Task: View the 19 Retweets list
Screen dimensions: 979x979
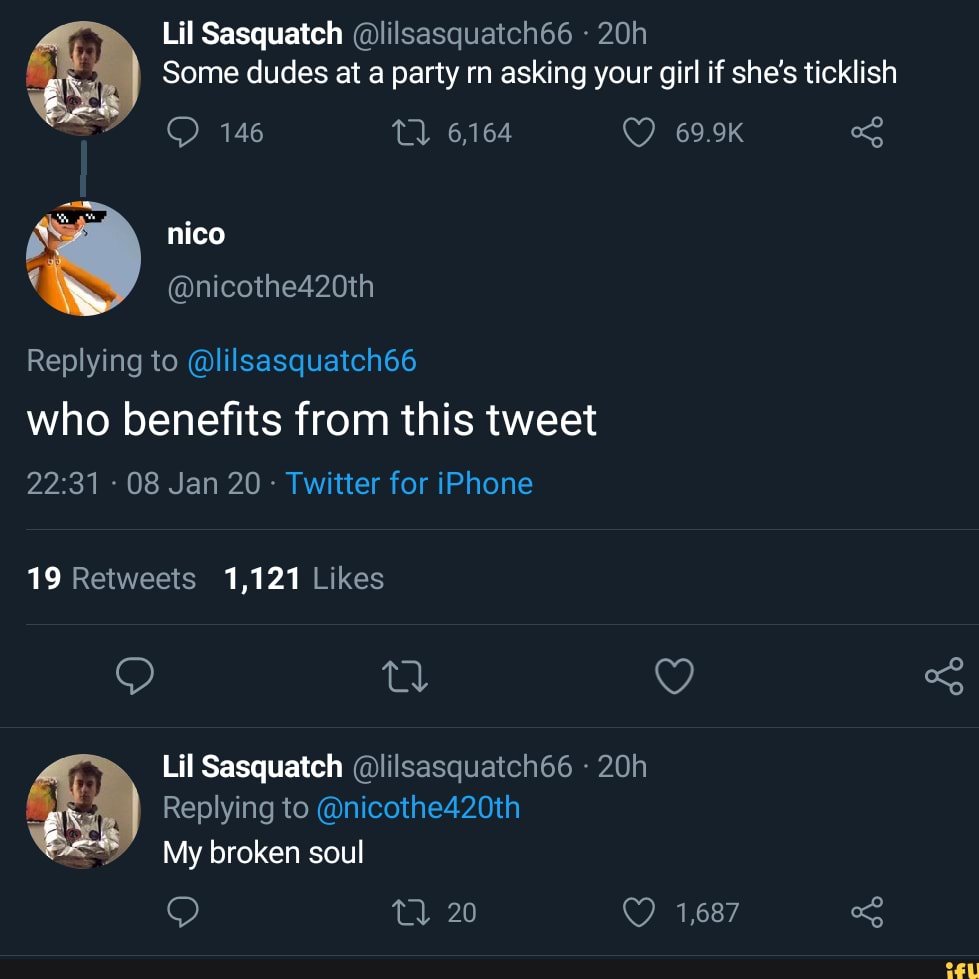Action: tap(111, 579)
